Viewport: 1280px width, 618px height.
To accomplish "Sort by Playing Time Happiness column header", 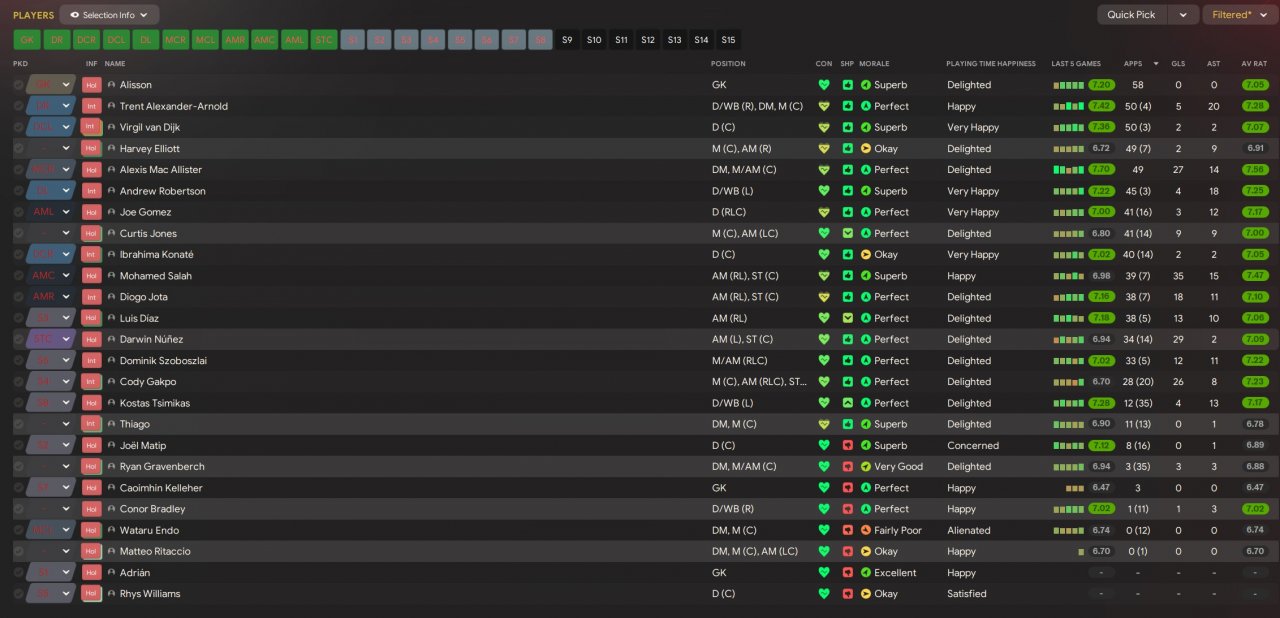I will (x=991, y=64).
